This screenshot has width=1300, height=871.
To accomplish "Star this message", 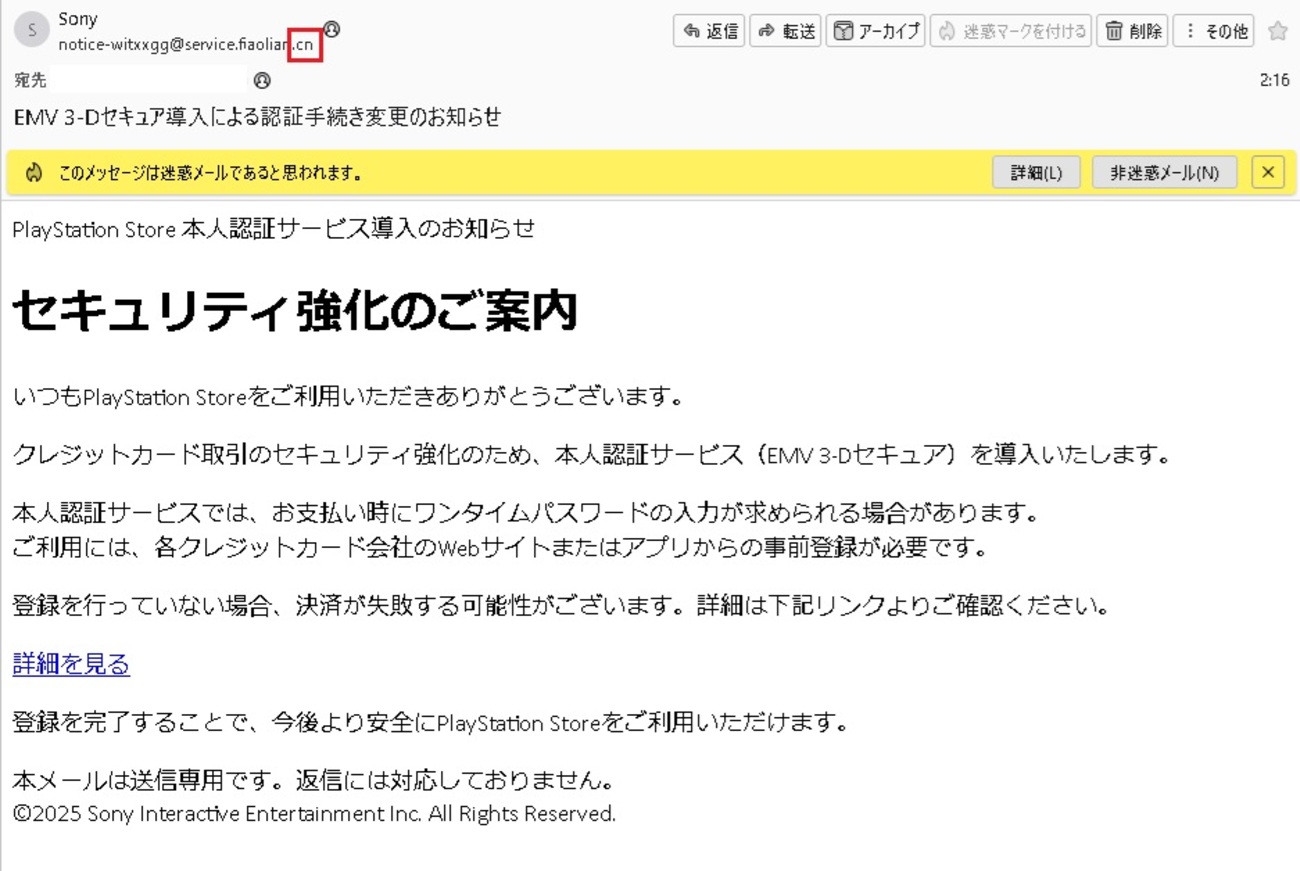I will point(1277,31).
